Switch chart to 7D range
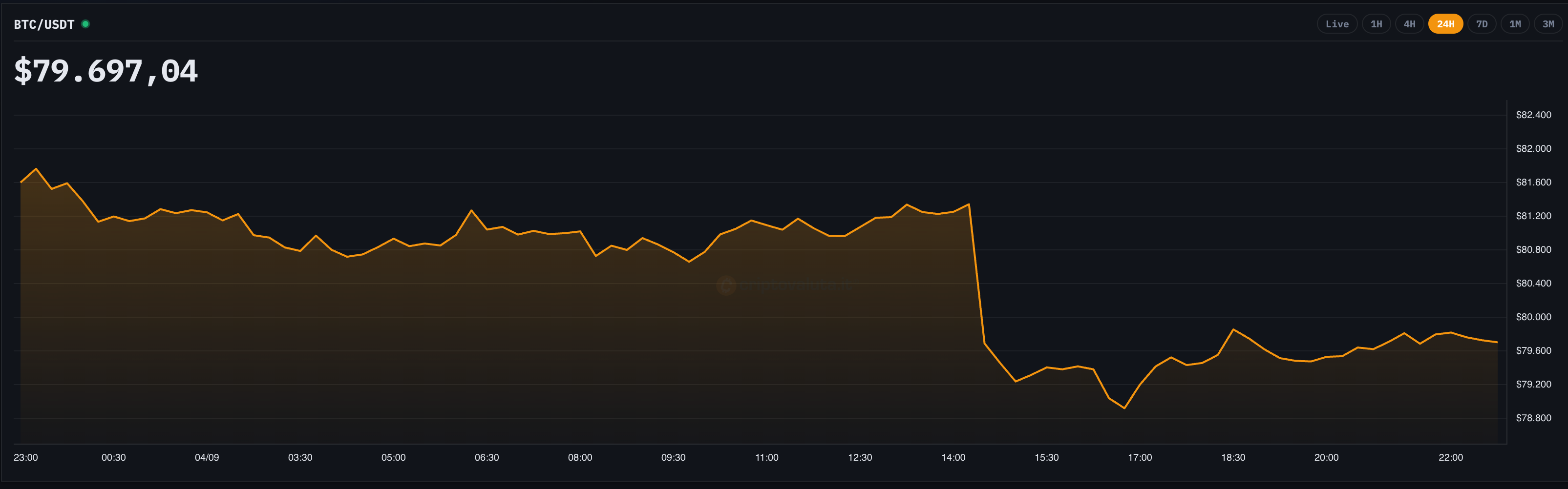The width and height of the screenshot is (1568, 489). click(1482, 24)
